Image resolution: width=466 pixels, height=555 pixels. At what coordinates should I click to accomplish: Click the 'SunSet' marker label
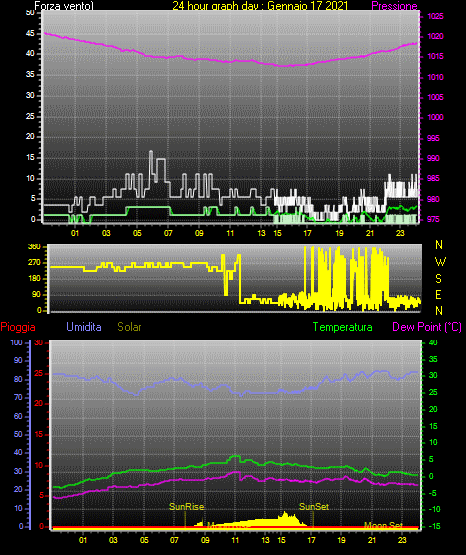coord(314,507)
